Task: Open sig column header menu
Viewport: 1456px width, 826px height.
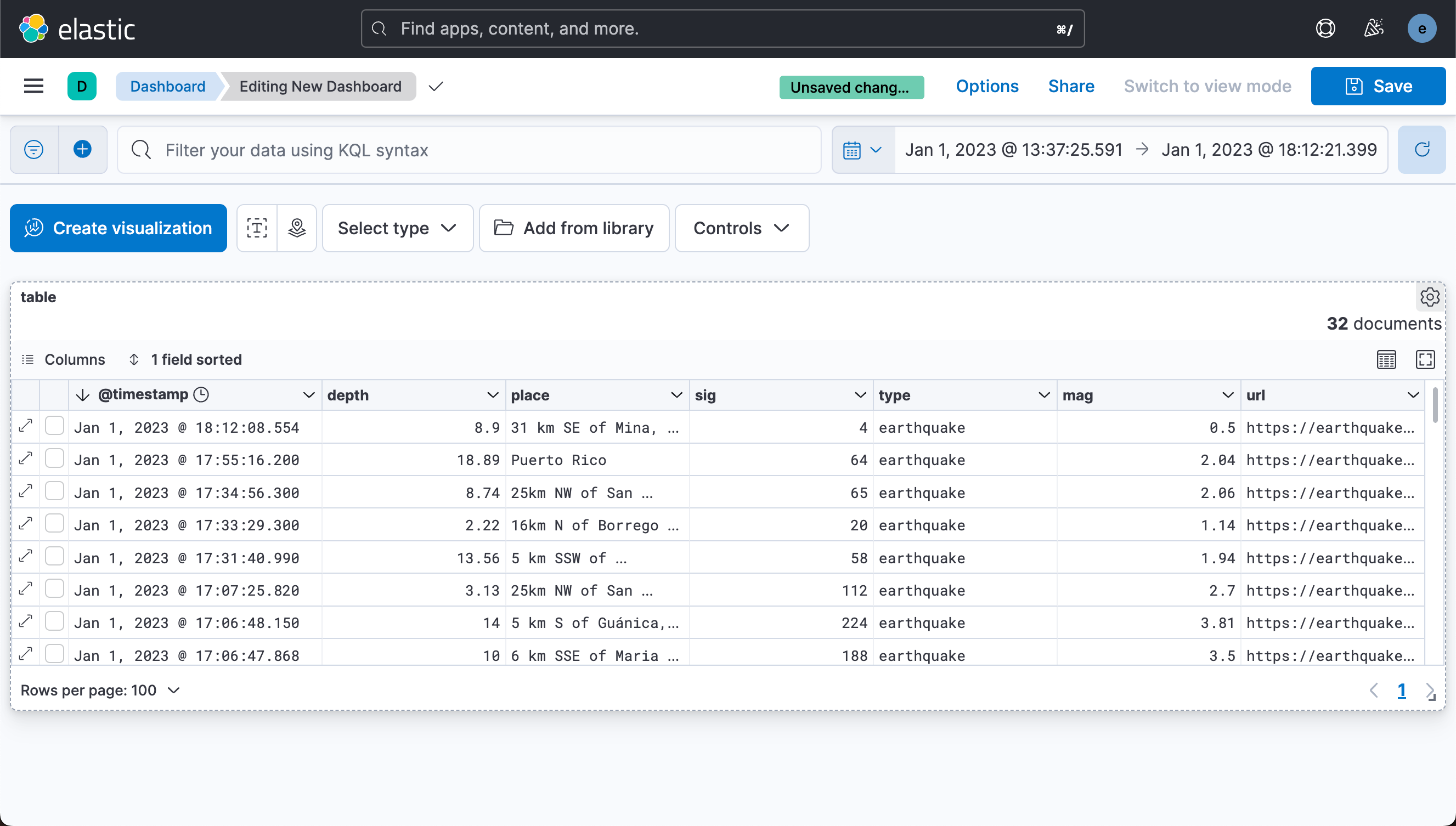Action: click(x=860, y=395)
